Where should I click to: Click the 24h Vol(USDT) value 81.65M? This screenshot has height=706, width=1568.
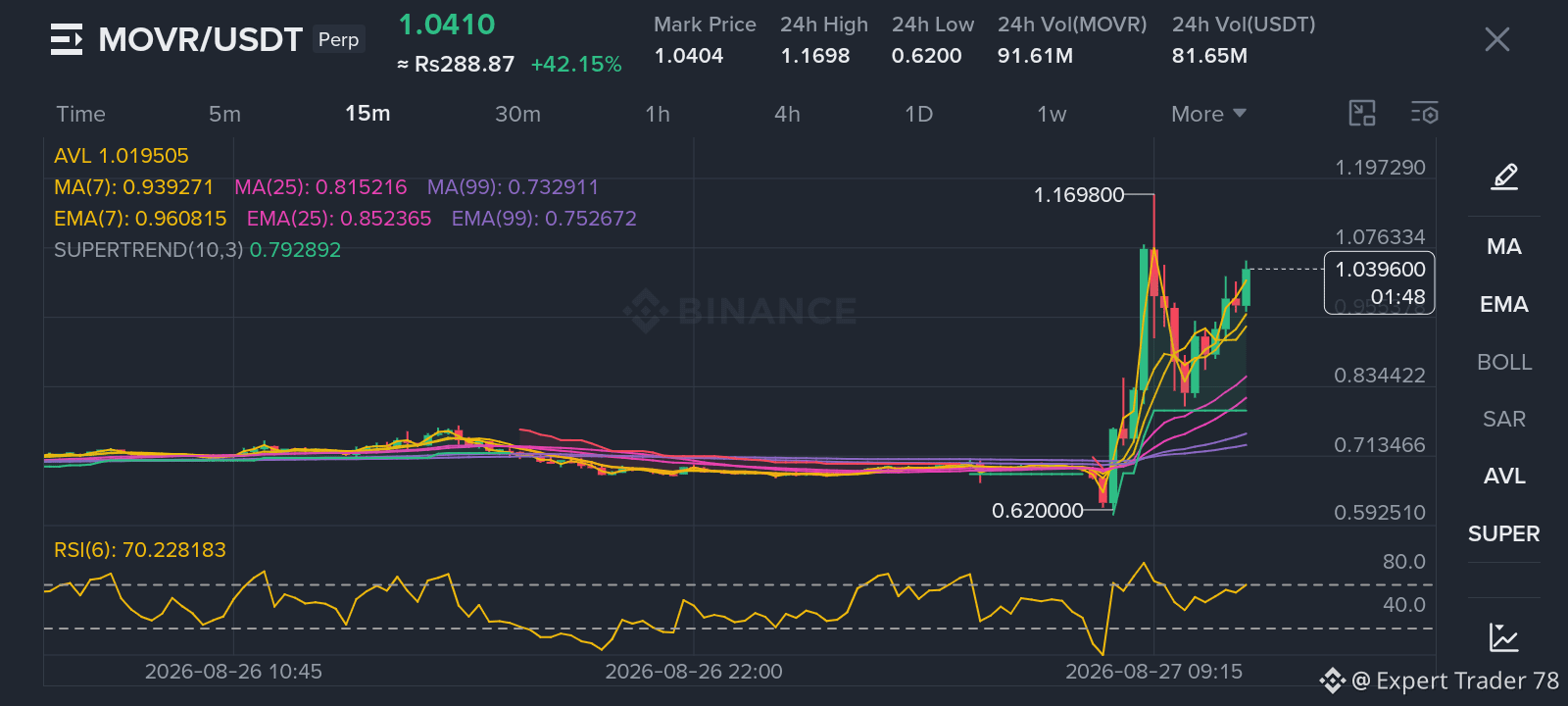coord(1209,56)
